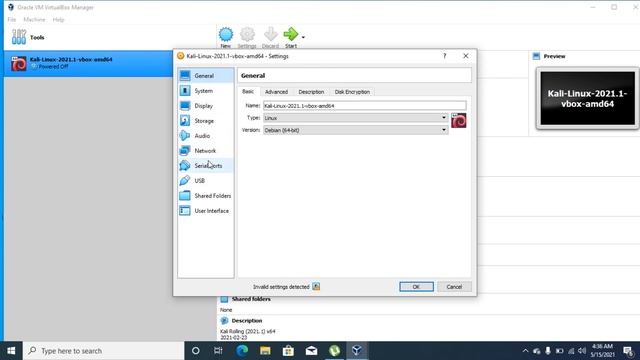Select the USB settings category

[x=206, y=180]
